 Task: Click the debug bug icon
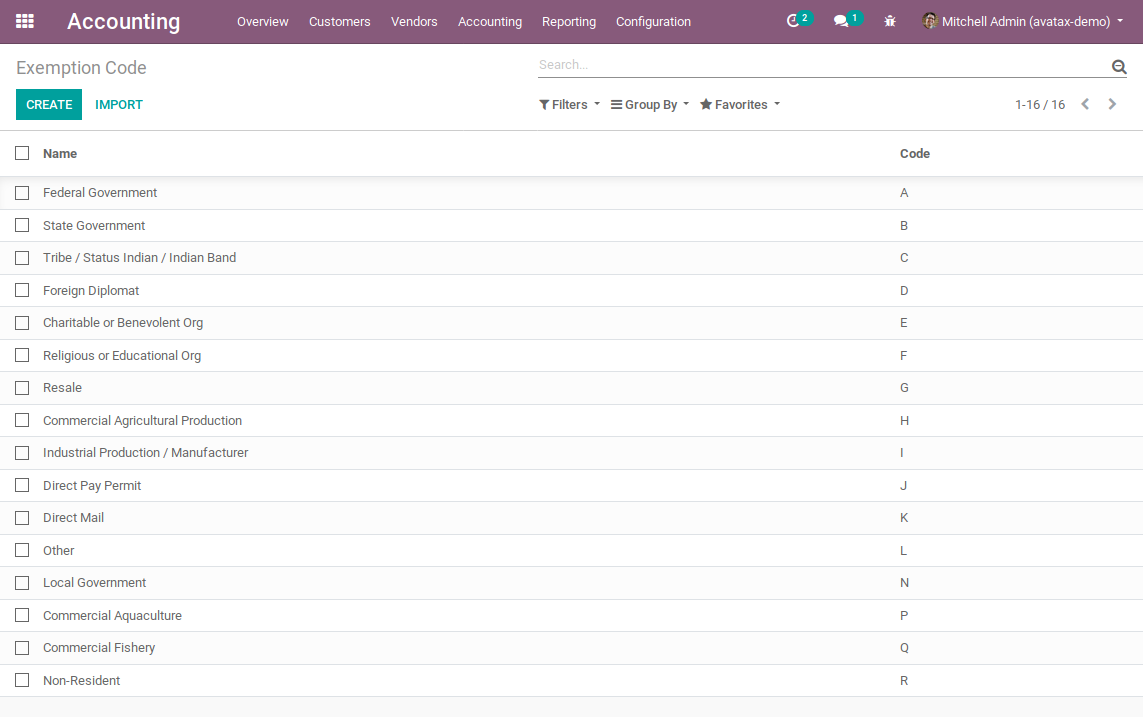[890, 21]
